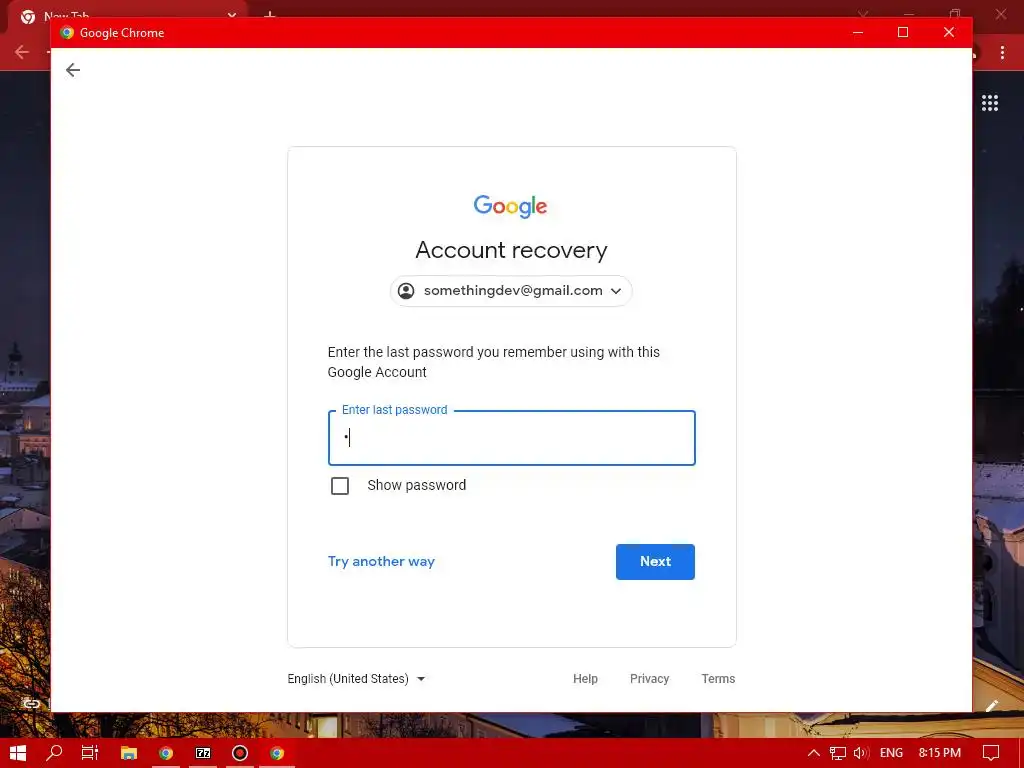Screen dimensions: 1024x768
Task: Close the New Tab tab
Action: (232, 13)
